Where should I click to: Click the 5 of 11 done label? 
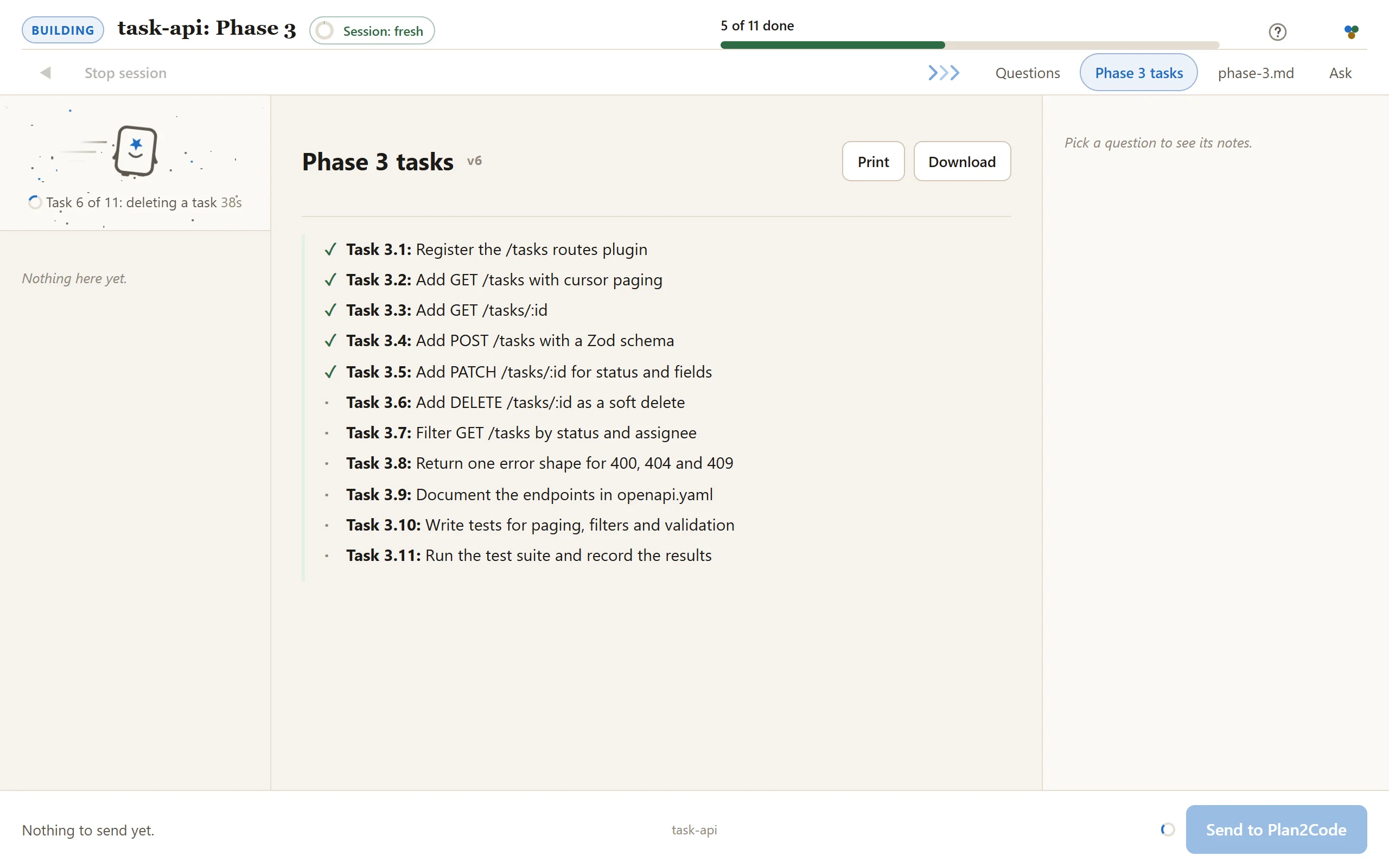757,26
